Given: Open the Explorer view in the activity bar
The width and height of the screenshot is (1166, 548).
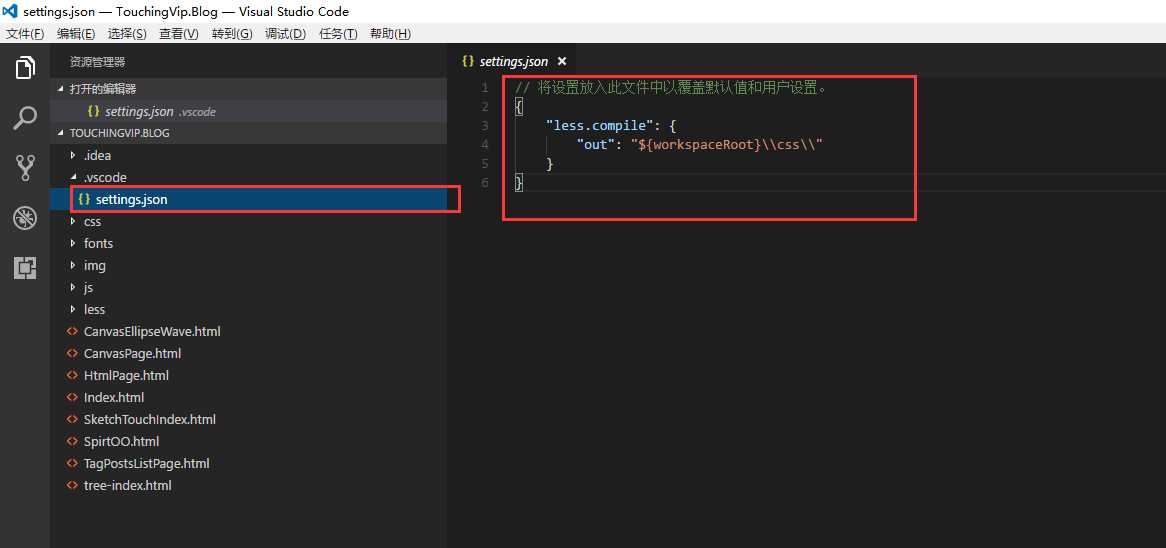Looking at the screenshot, I should point(25,68).
